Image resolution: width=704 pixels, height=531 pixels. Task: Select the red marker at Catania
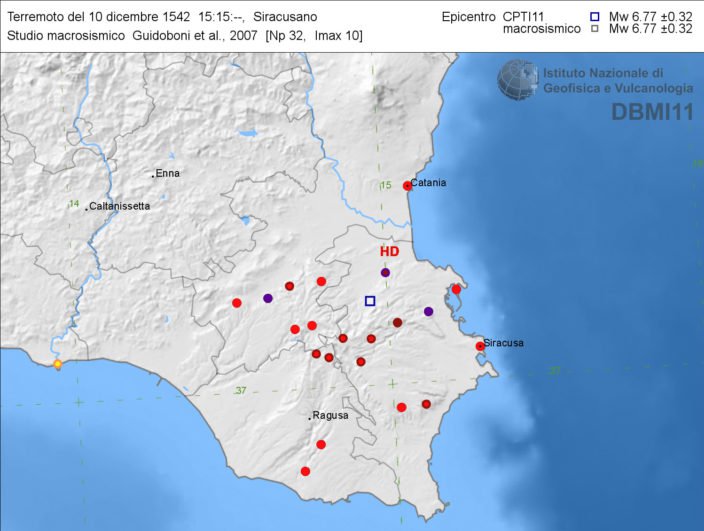pyautogui.click(x=407, y=186)
